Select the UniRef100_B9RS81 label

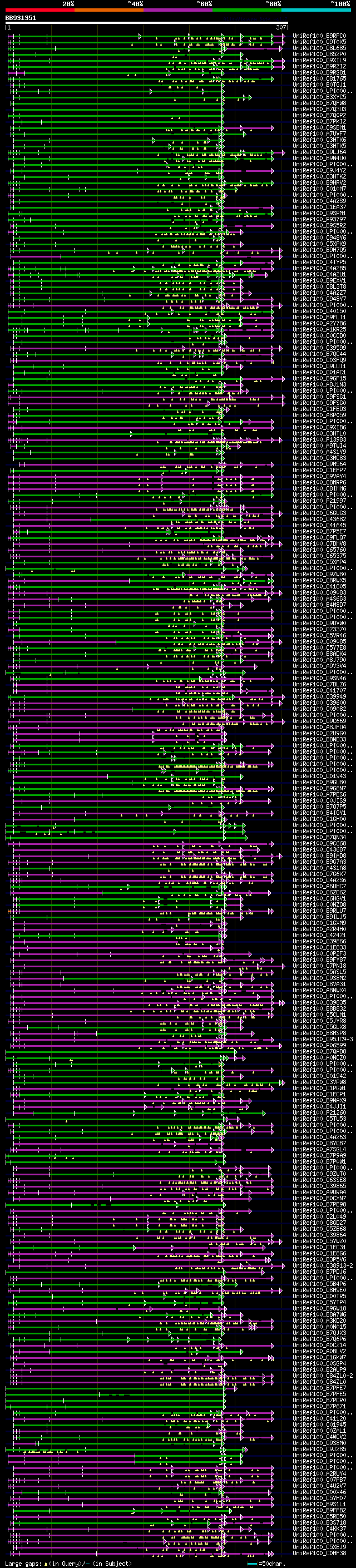click(x=319, y=72)
